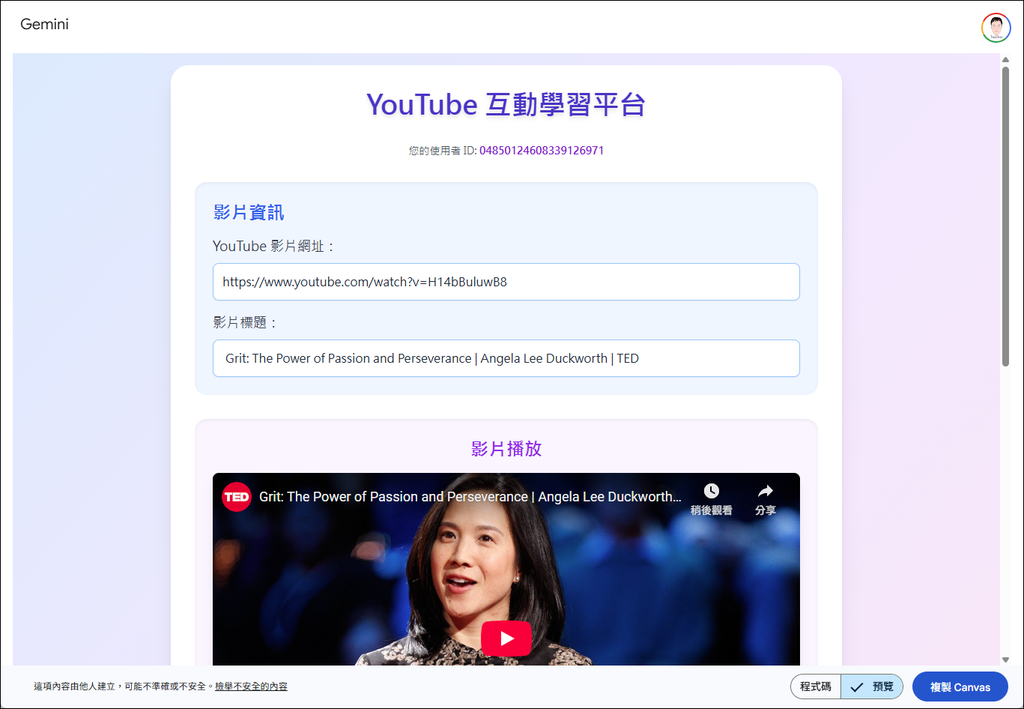Screen dimensions: 1024x709
Task: Click the scrollbar down arrow
Action: click(x=1006, y=659)
